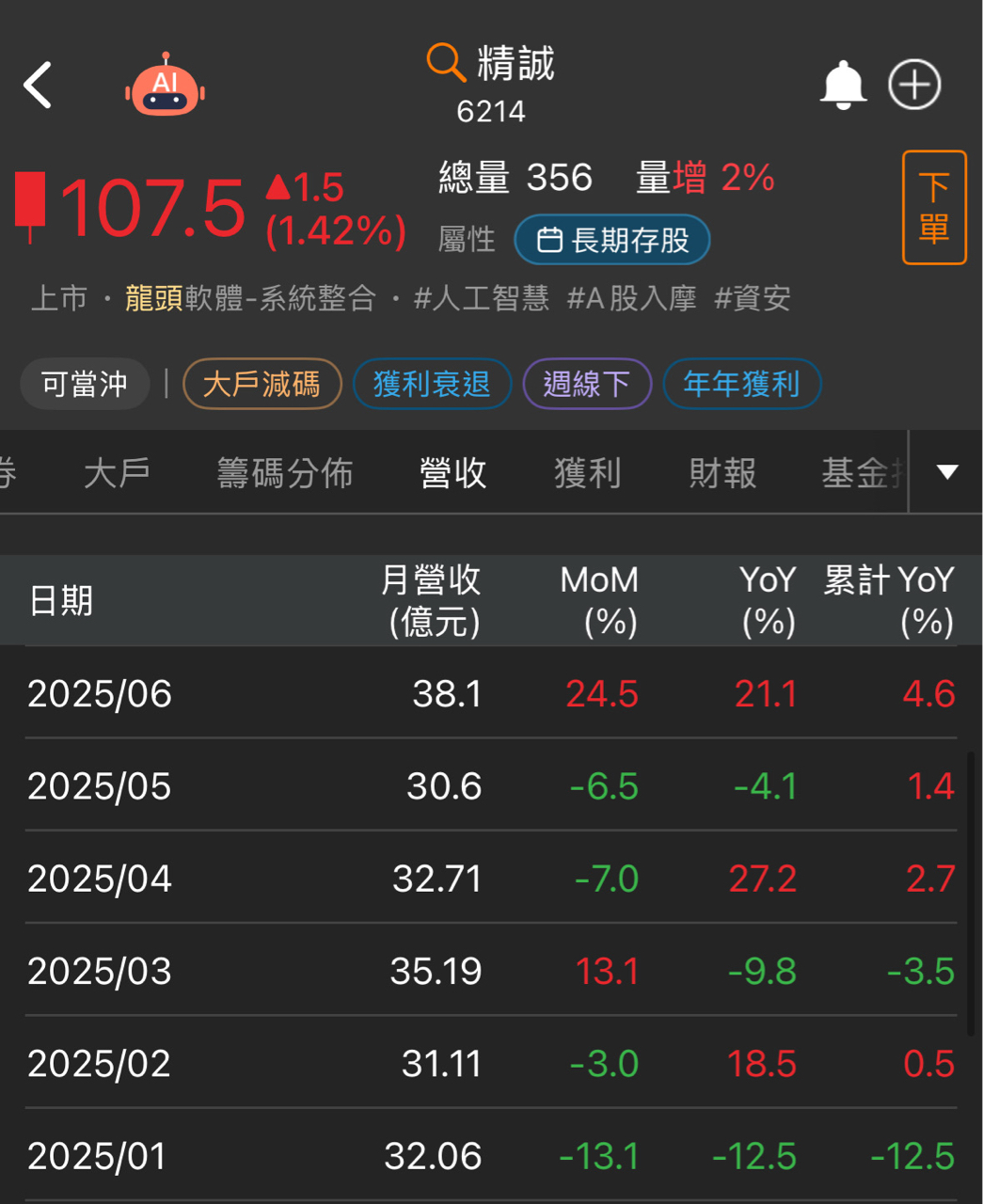Screen dimensions: 983x1204
Task: Switch to the partially visible 基金 tab
Action: point(862,472)
